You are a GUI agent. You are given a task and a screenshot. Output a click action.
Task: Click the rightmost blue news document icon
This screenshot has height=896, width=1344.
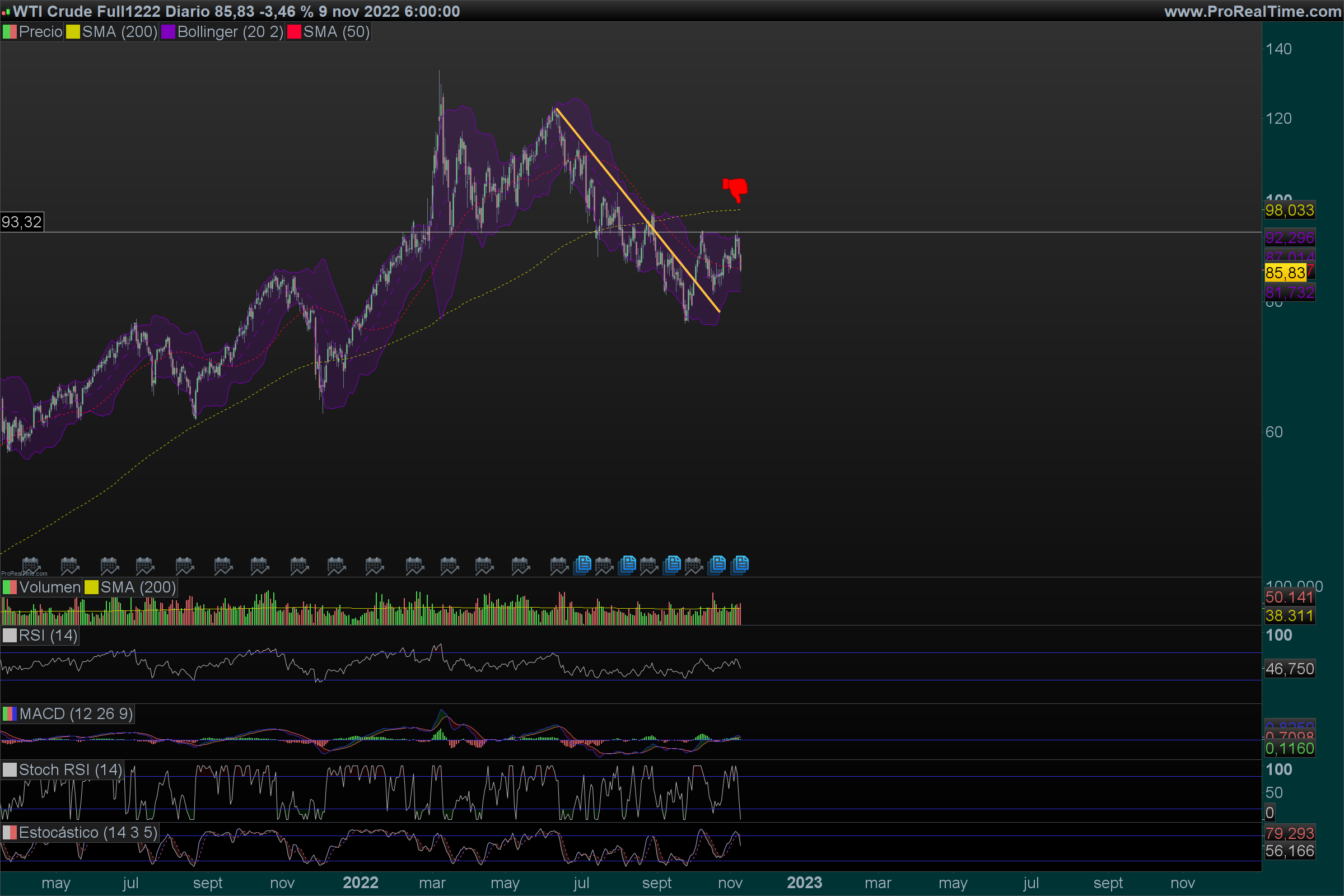coord(740,564)
